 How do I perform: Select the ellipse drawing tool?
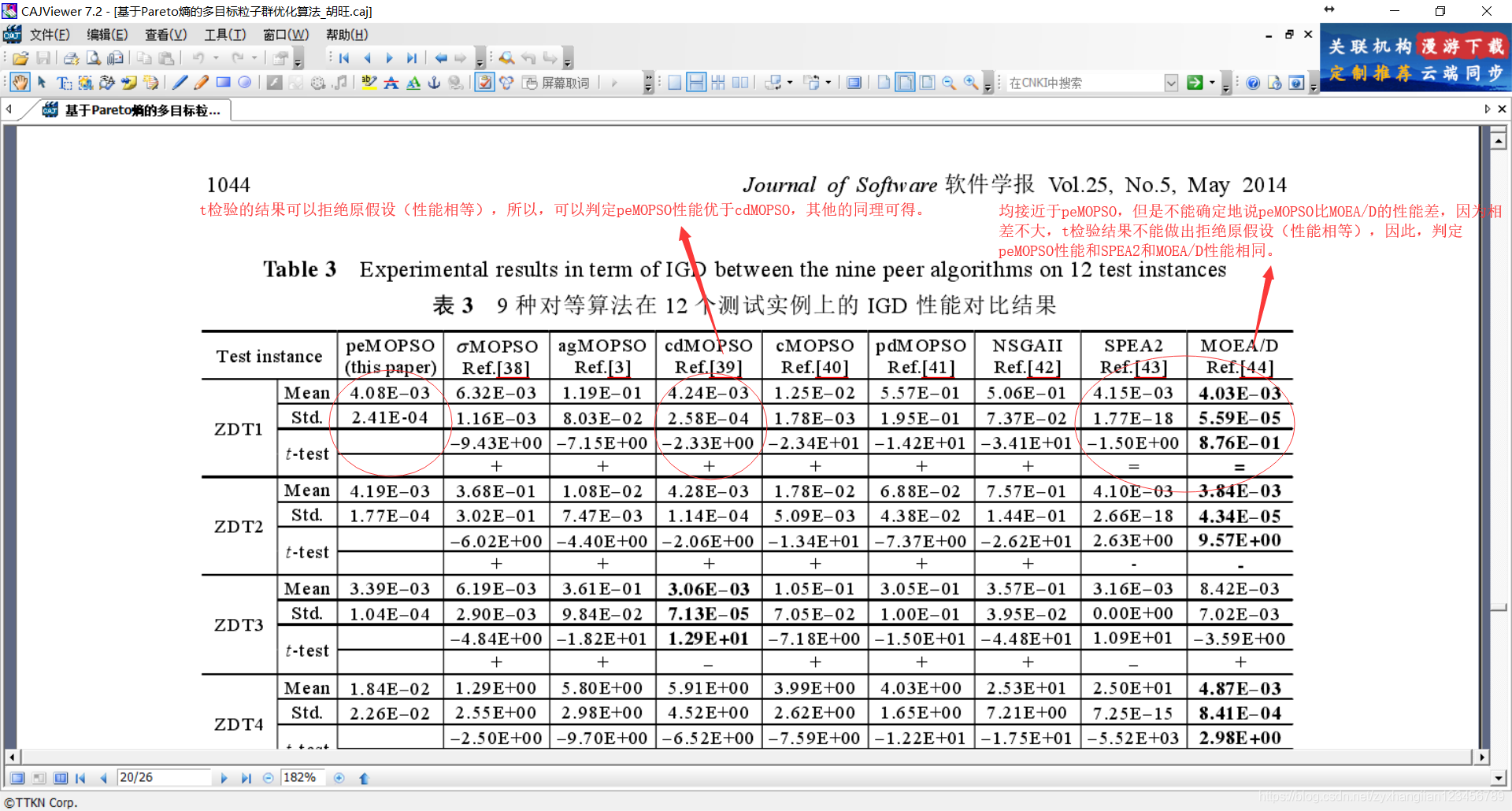[x=245, y=83]
